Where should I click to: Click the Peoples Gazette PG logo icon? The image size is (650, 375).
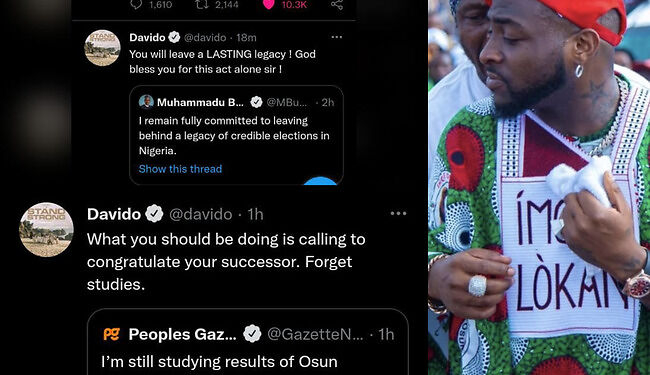112,334
